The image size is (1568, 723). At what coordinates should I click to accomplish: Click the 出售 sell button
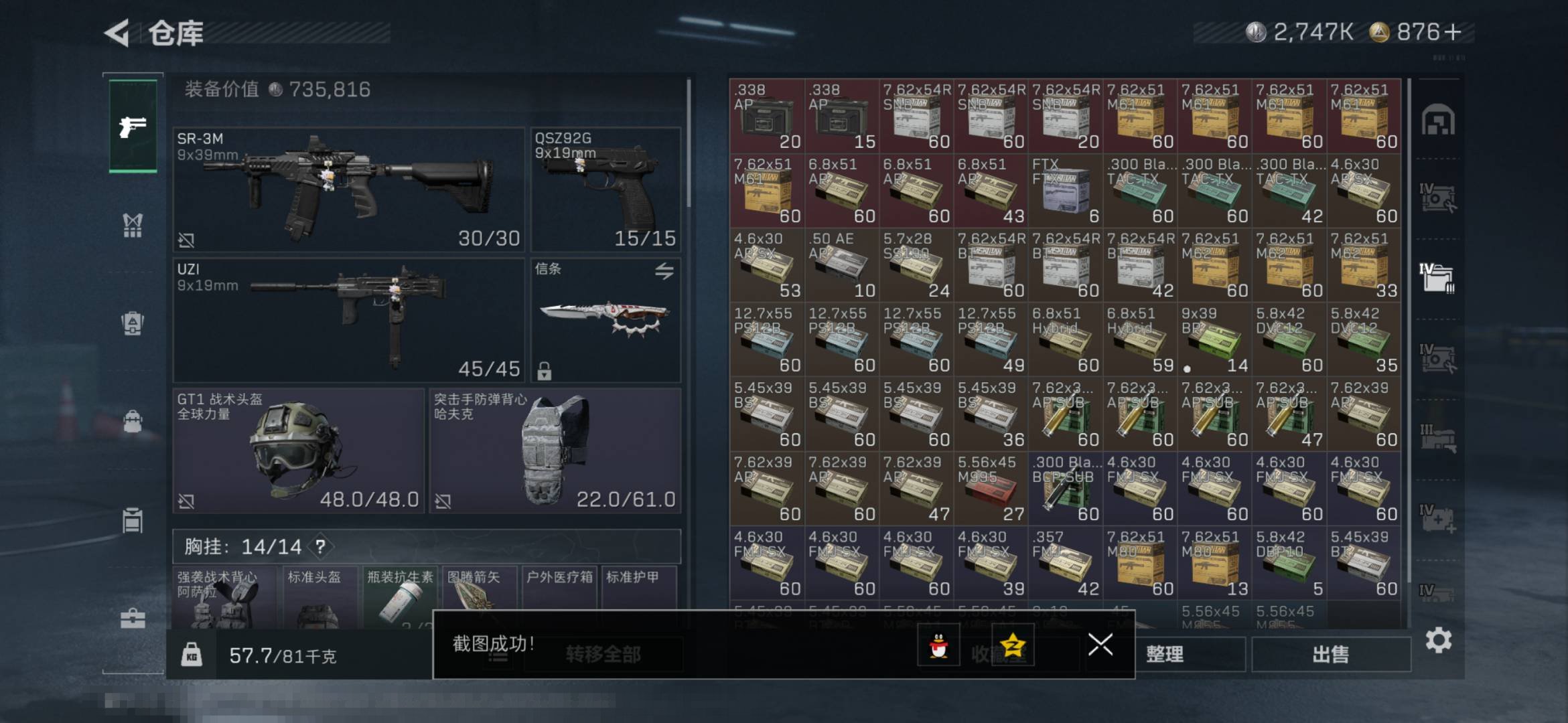[1331, 654]
